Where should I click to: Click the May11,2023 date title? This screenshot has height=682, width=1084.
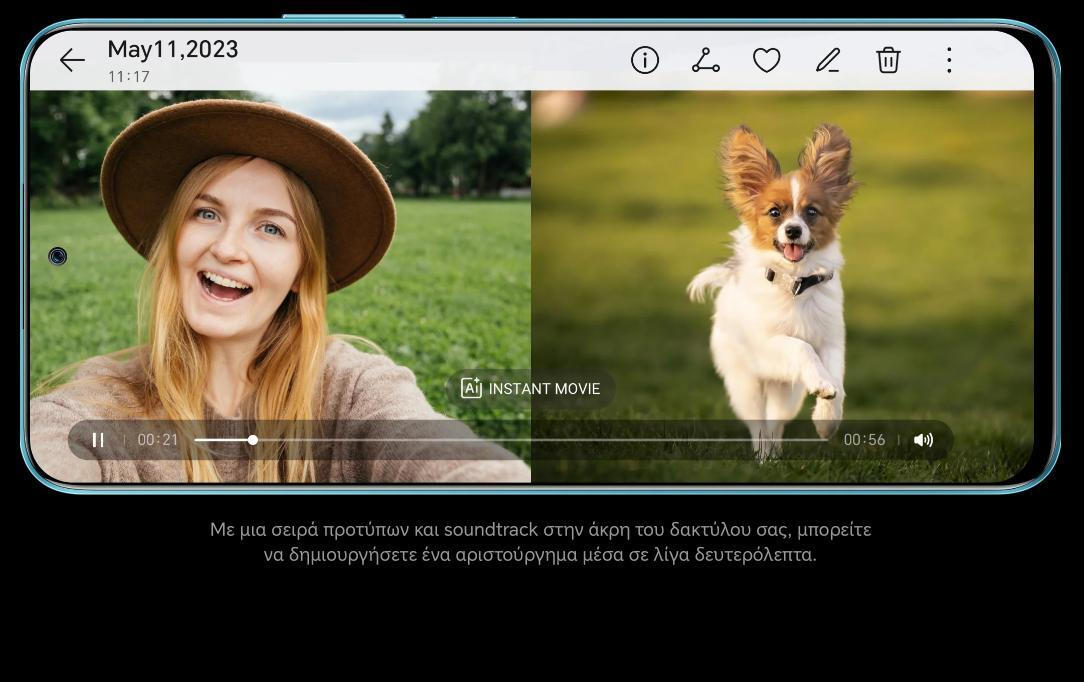tap(173, 49)
